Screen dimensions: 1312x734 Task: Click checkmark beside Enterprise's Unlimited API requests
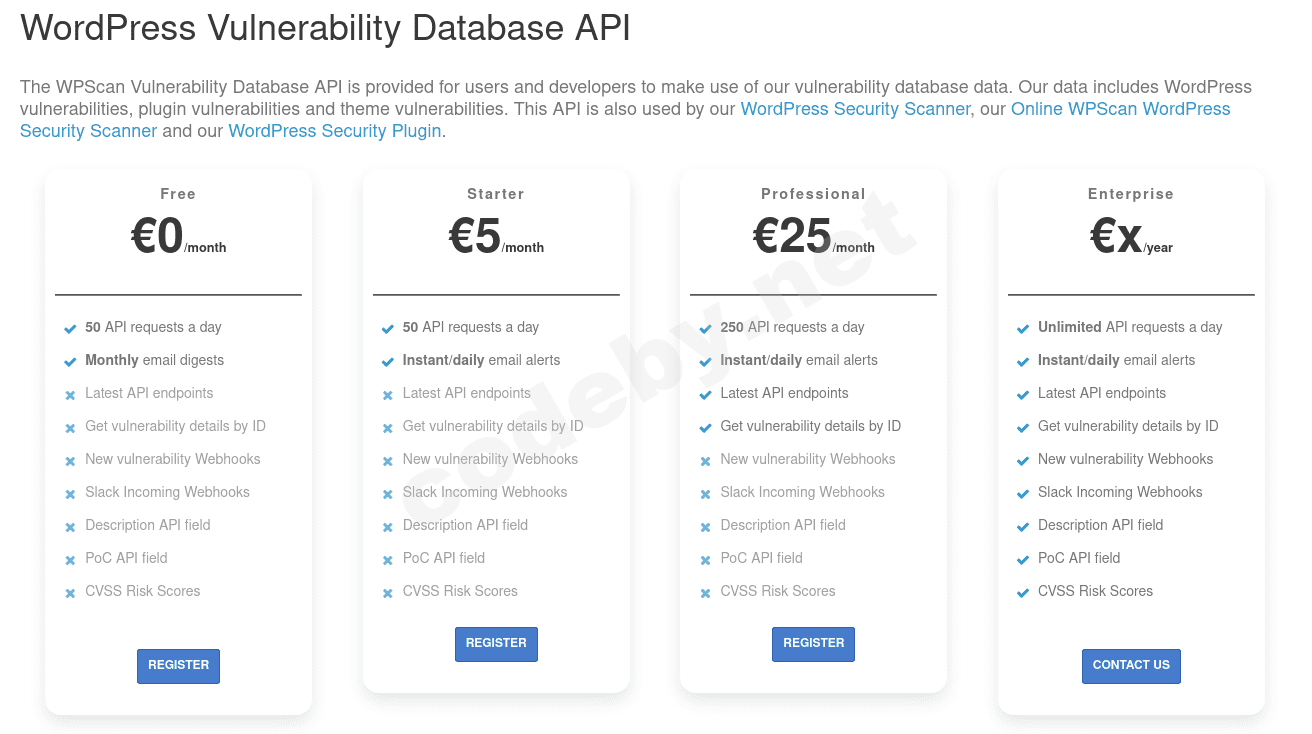[x=1023, y=329]
